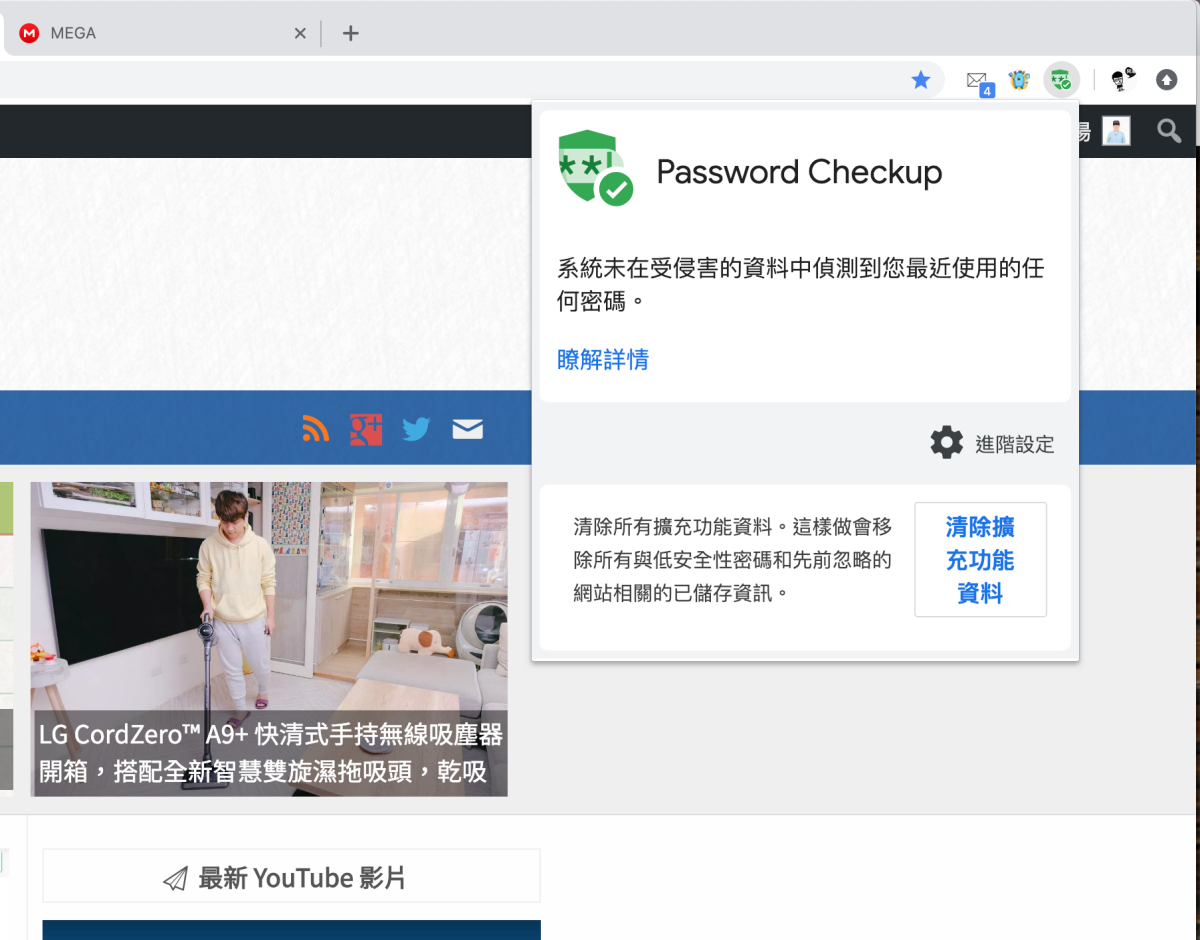Click the Password Checkup extension icon
1200x940 pixels.
pos(1061,80)
